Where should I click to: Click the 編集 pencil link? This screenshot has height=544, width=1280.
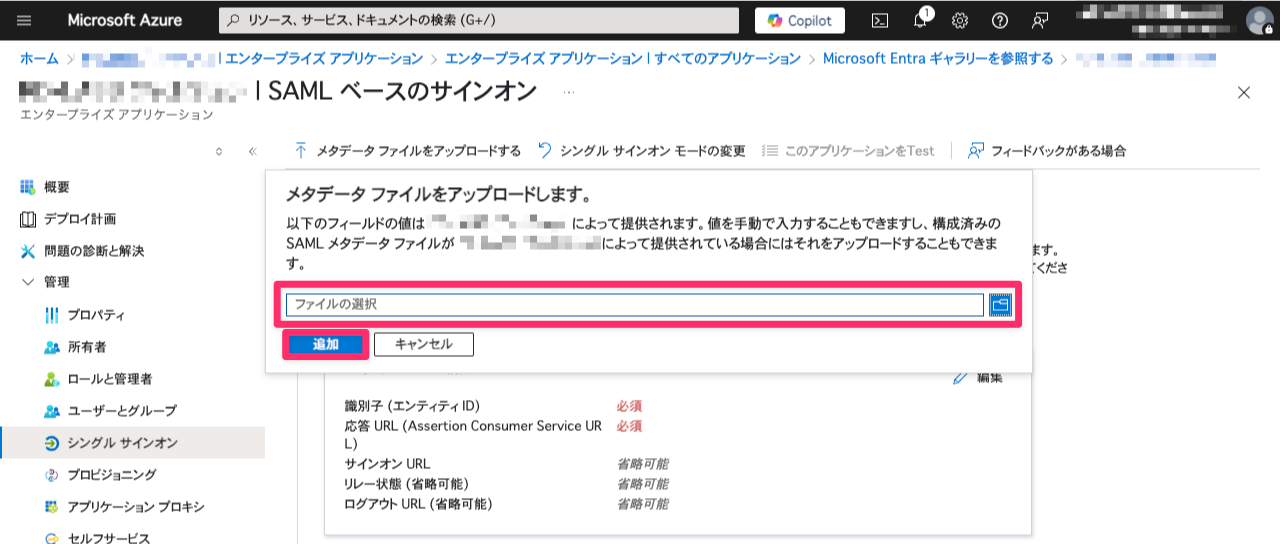pyautogui.click(x=978, y=377)
